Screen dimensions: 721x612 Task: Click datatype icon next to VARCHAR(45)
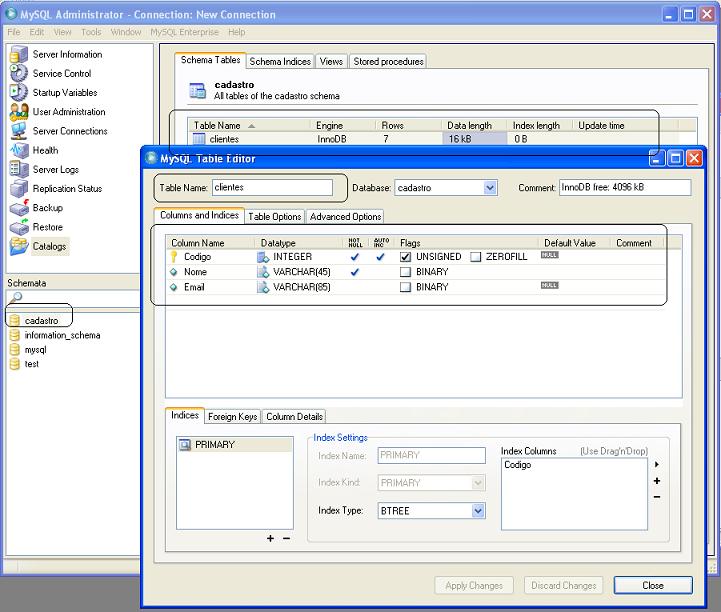tap(263, 272)
